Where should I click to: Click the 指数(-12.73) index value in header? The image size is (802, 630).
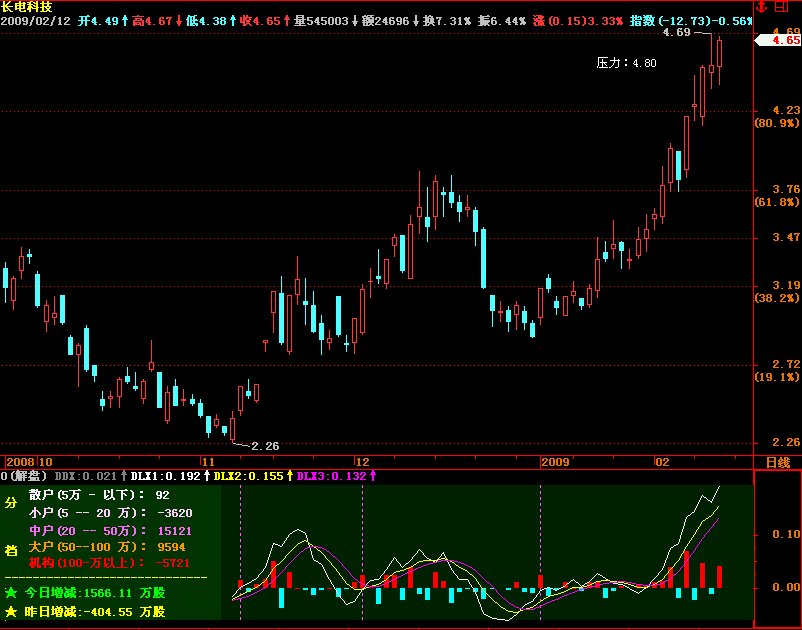(690, 20)
